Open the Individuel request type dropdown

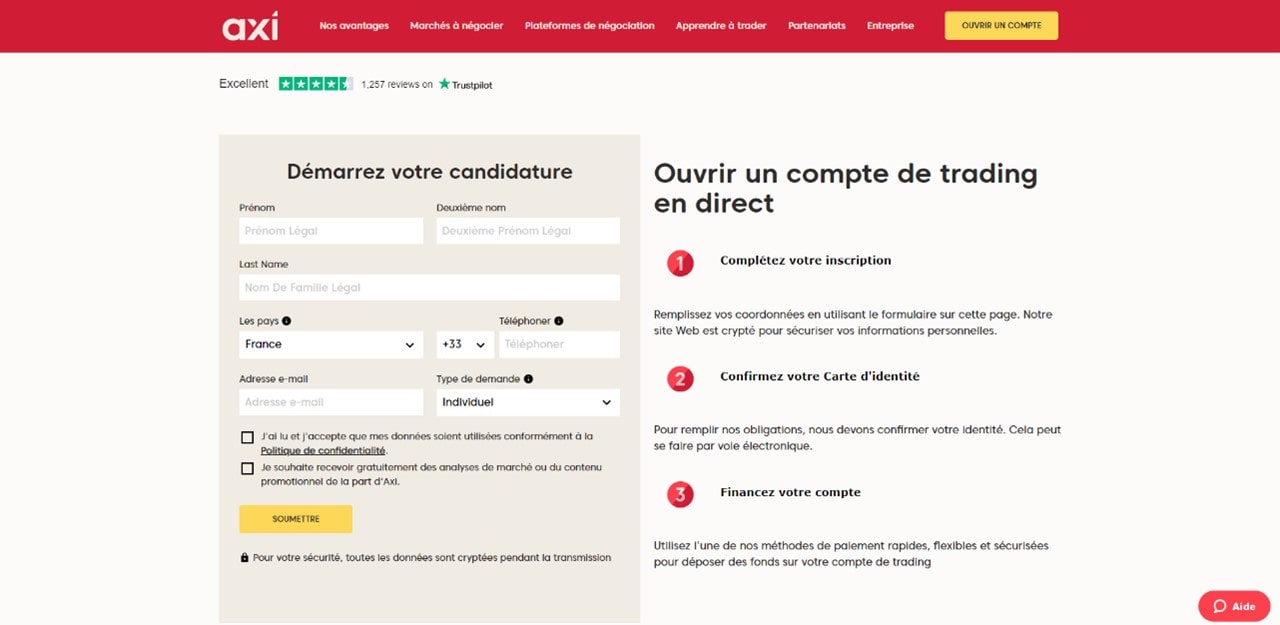[528, 403]
